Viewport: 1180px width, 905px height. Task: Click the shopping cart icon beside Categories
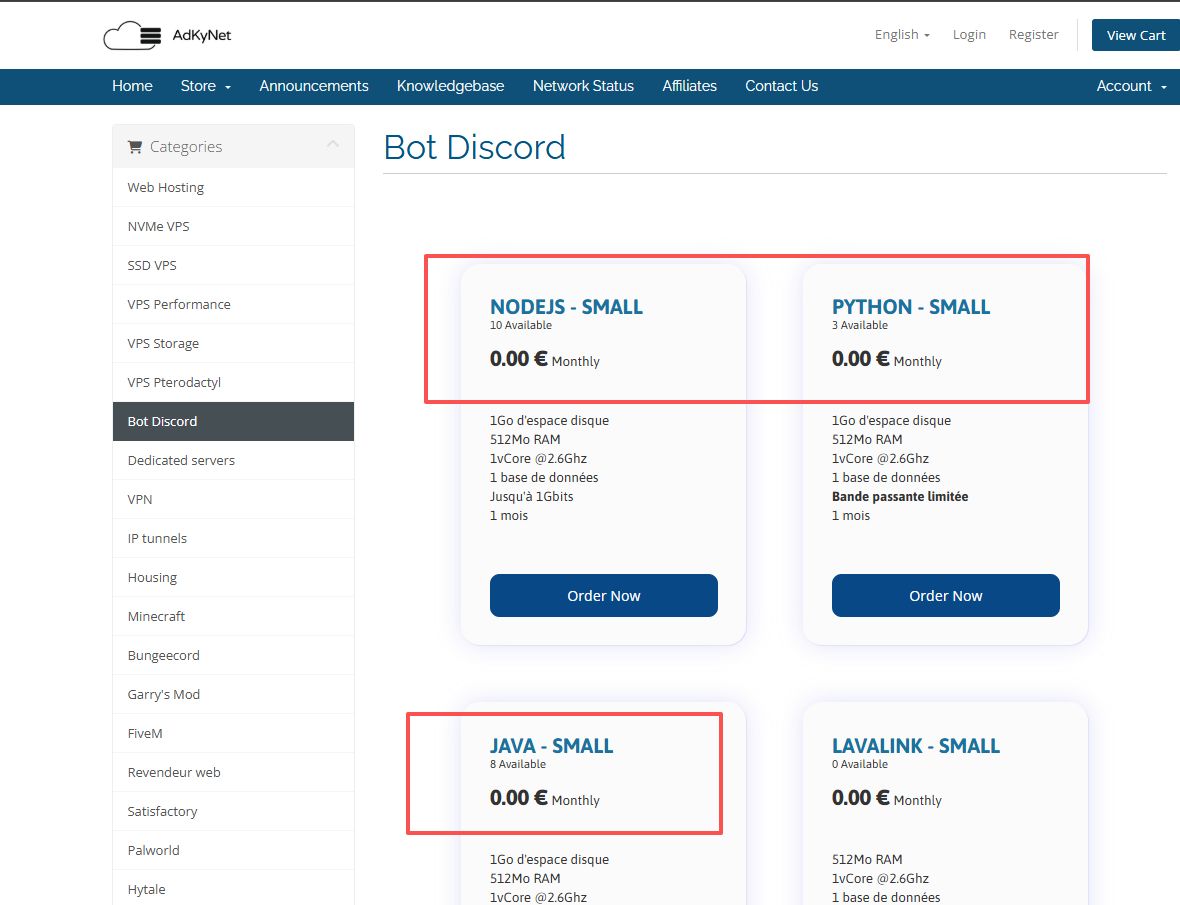coord(135,147)
